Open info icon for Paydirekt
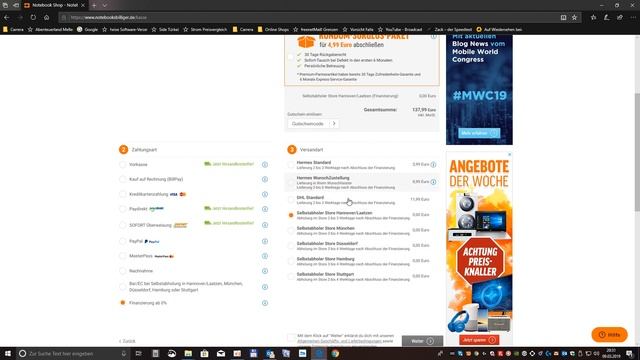640x360 pixels. [x=265, y=209]
